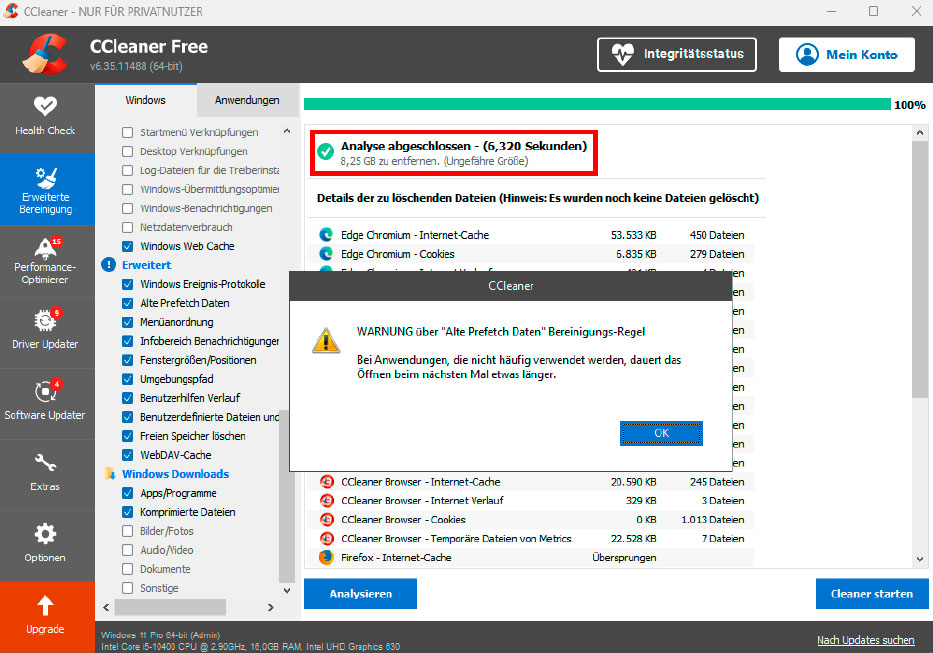Screen dimensions: 933x653
Task: Uncheck Alte Prefetch Daten
Action: (127, 303)
